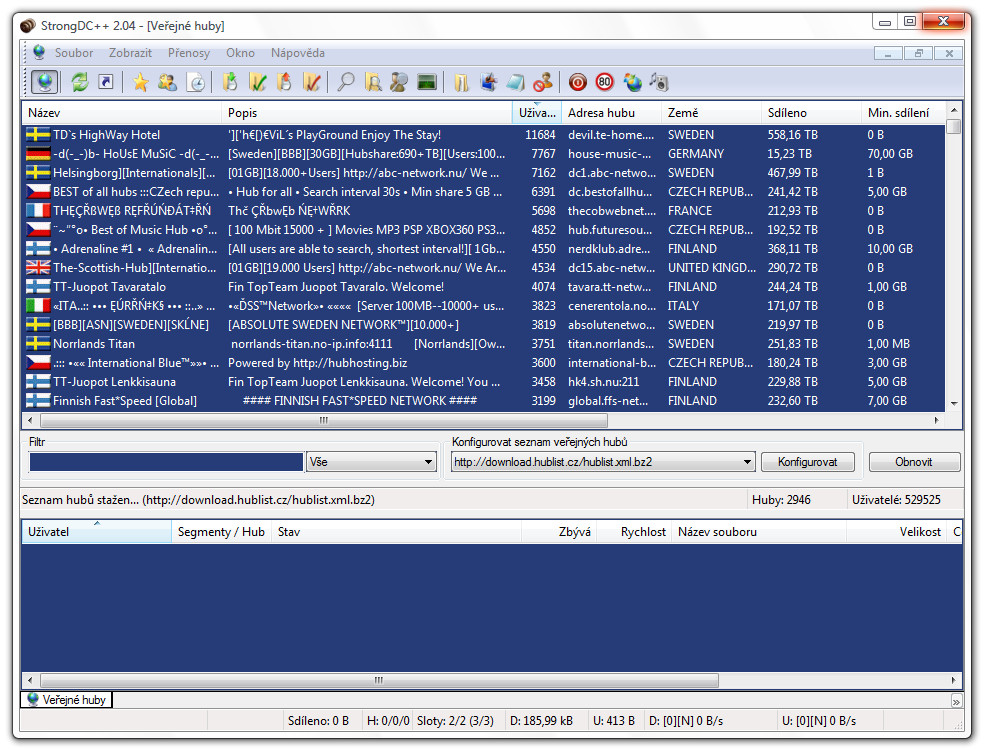Screen dimensions: 985x750
Task: Click the Obnovit button
Action: pos(914,462)
